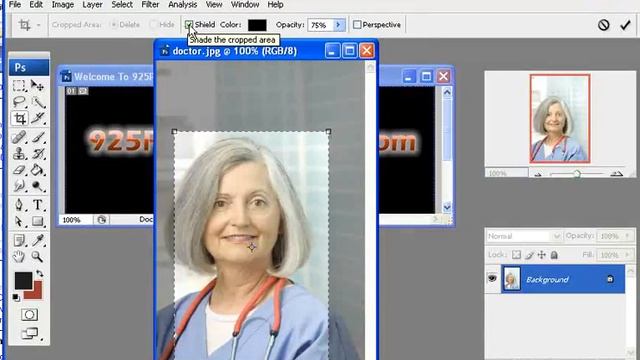Select the Hand tool
Viewport: 640px width, 360px height.
(19, 256)
